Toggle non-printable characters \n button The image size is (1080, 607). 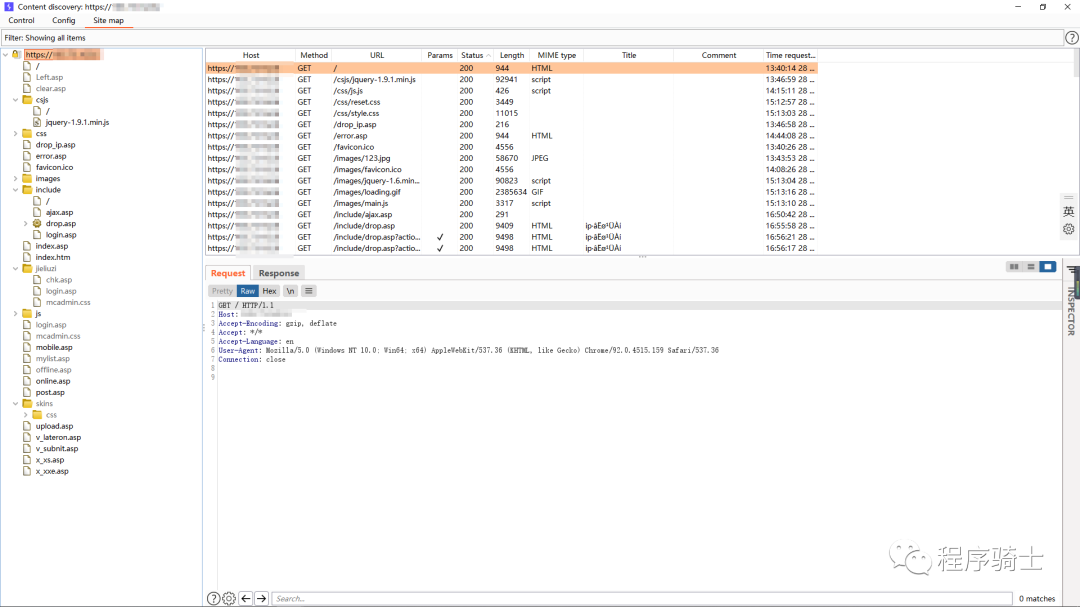coord(290,291)
